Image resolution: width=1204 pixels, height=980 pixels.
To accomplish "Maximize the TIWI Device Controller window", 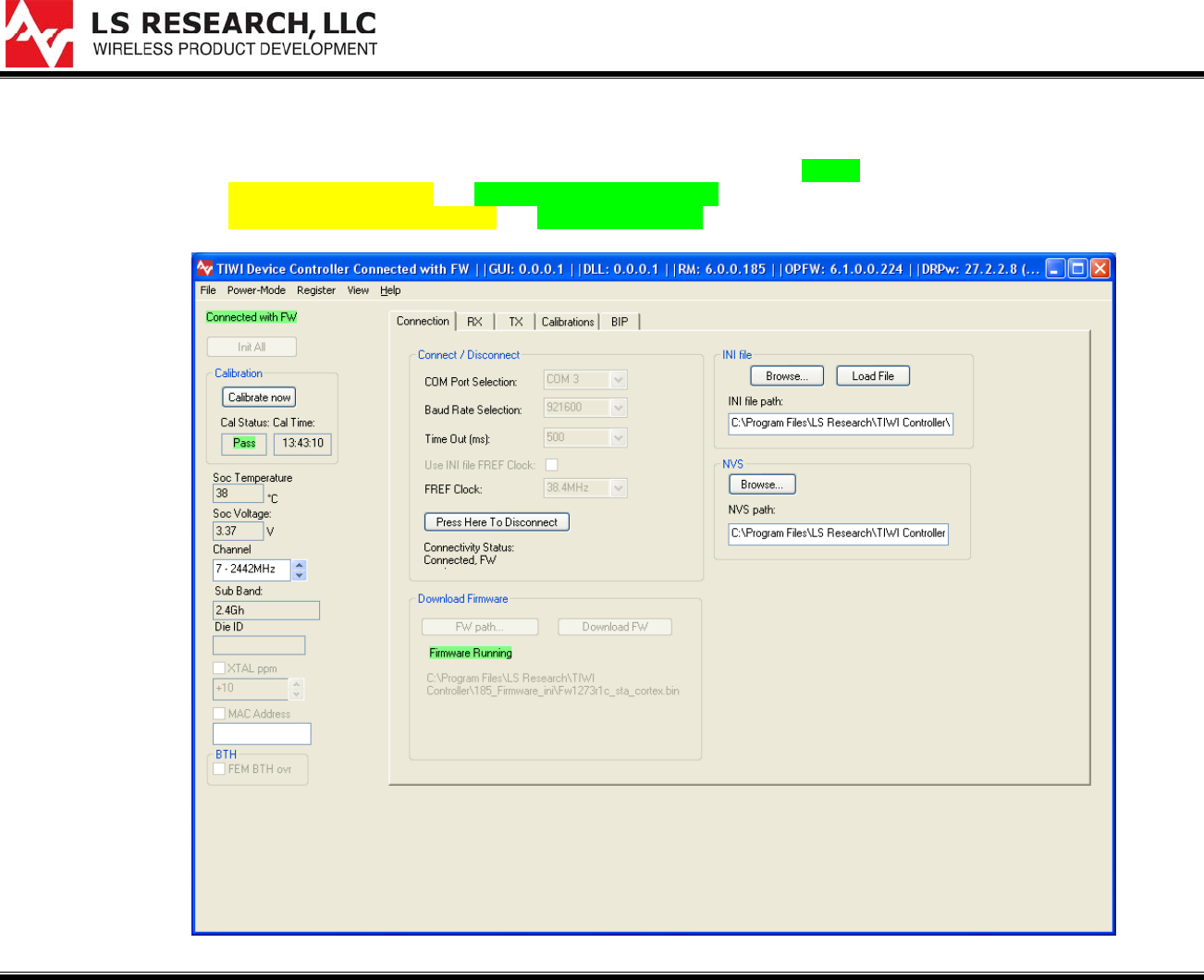I will tap(1077, 269).
